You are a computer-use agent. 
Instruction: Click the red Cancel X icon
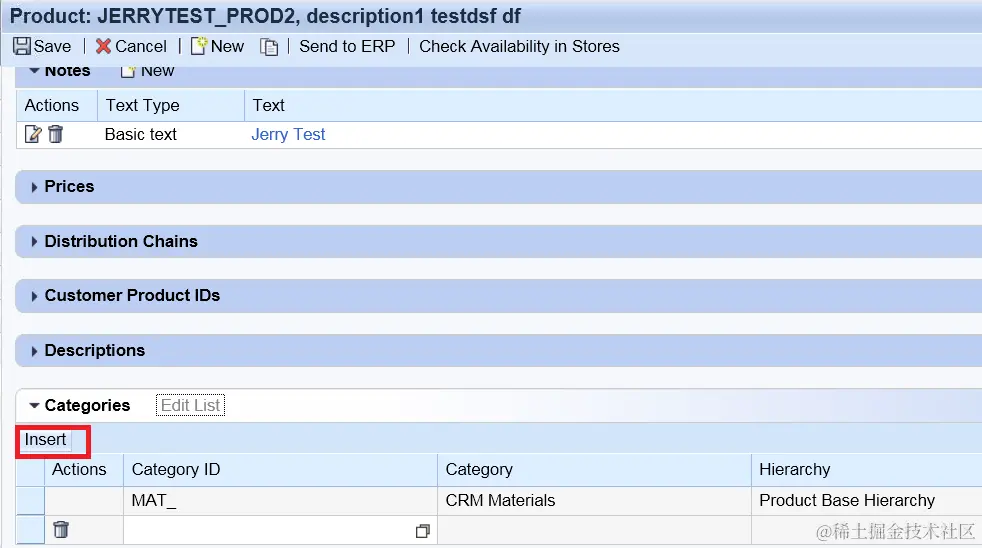tap(103, 46)
